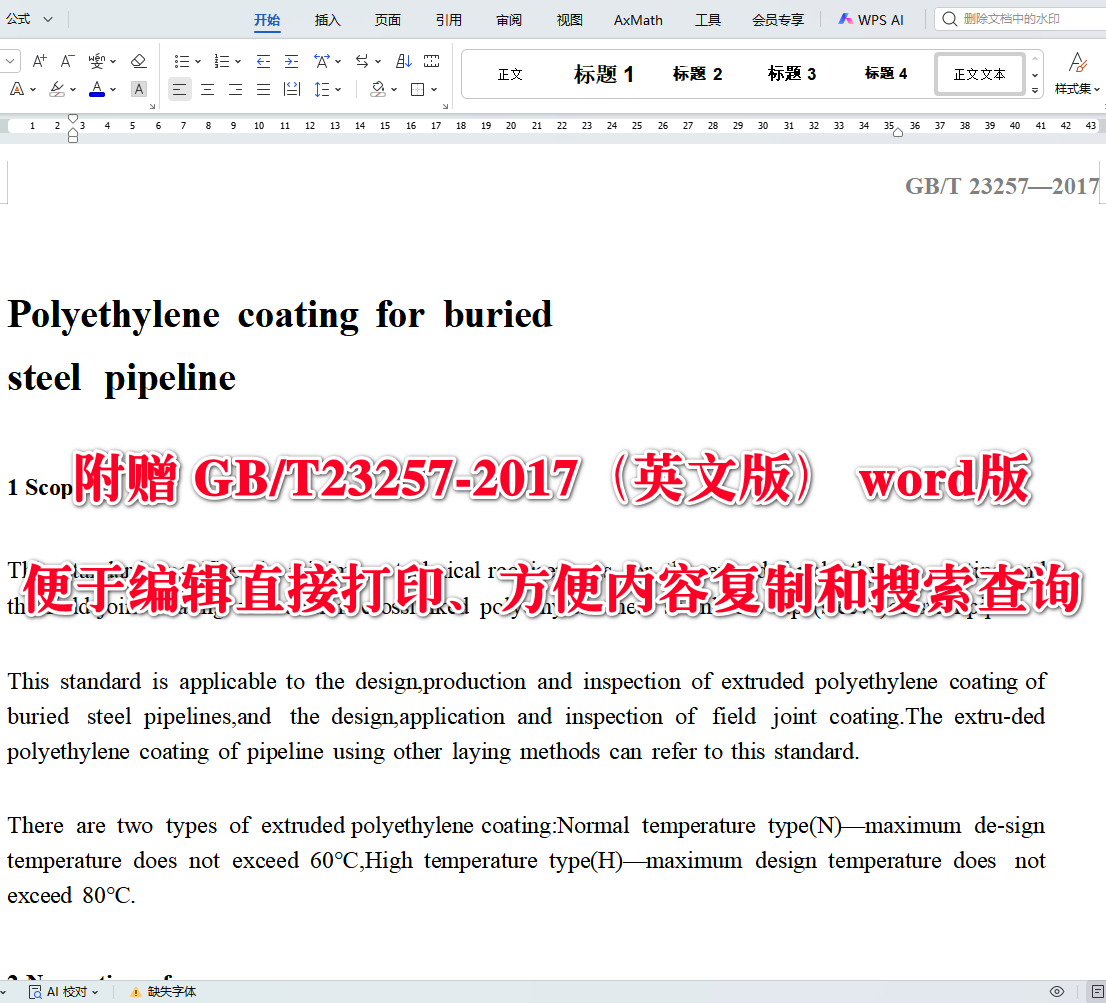Toggle justify alignment

(x=262, y=89)
